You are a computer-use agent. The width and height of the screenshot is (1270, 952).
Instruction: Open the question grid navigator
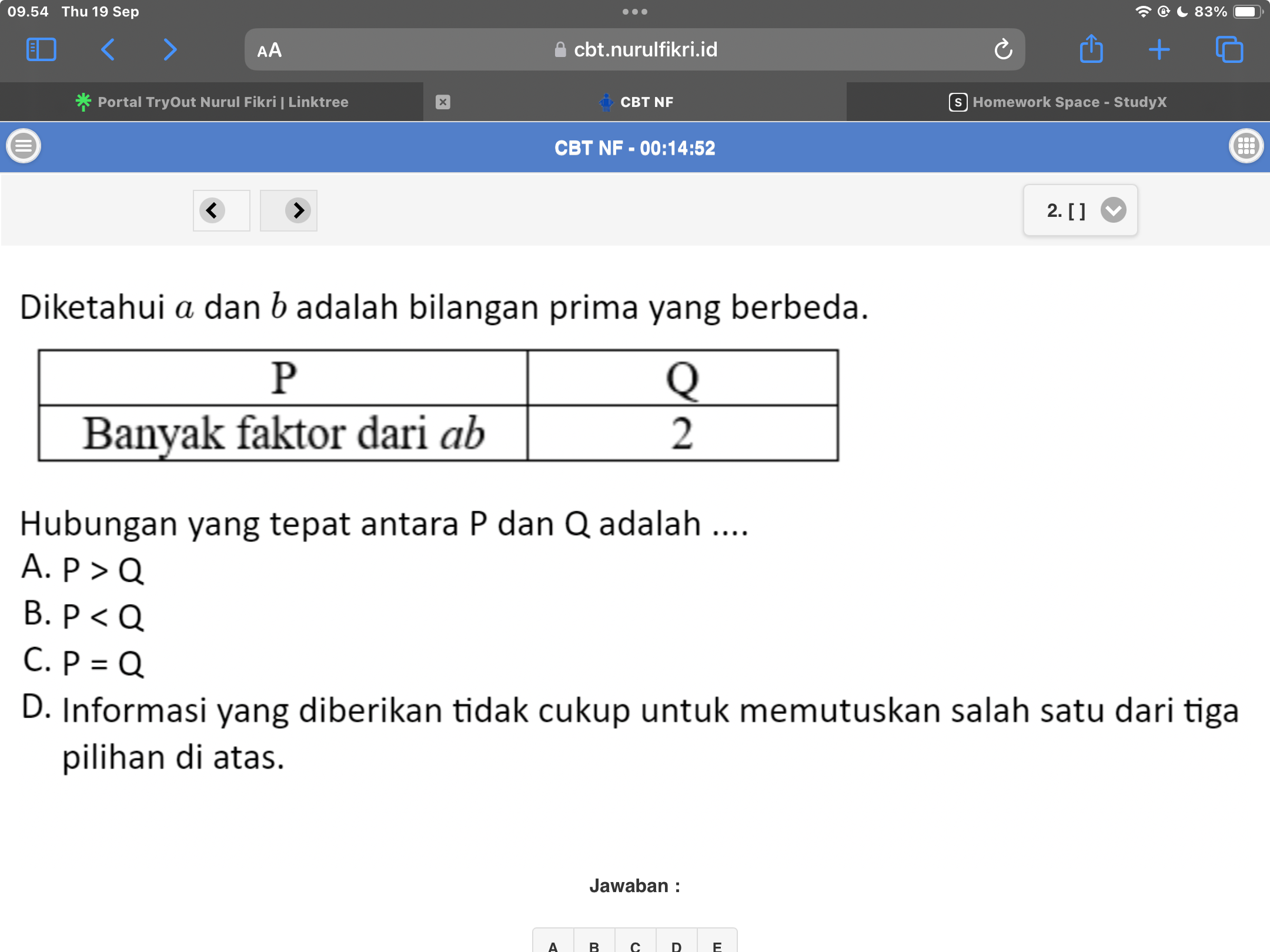1246,146
